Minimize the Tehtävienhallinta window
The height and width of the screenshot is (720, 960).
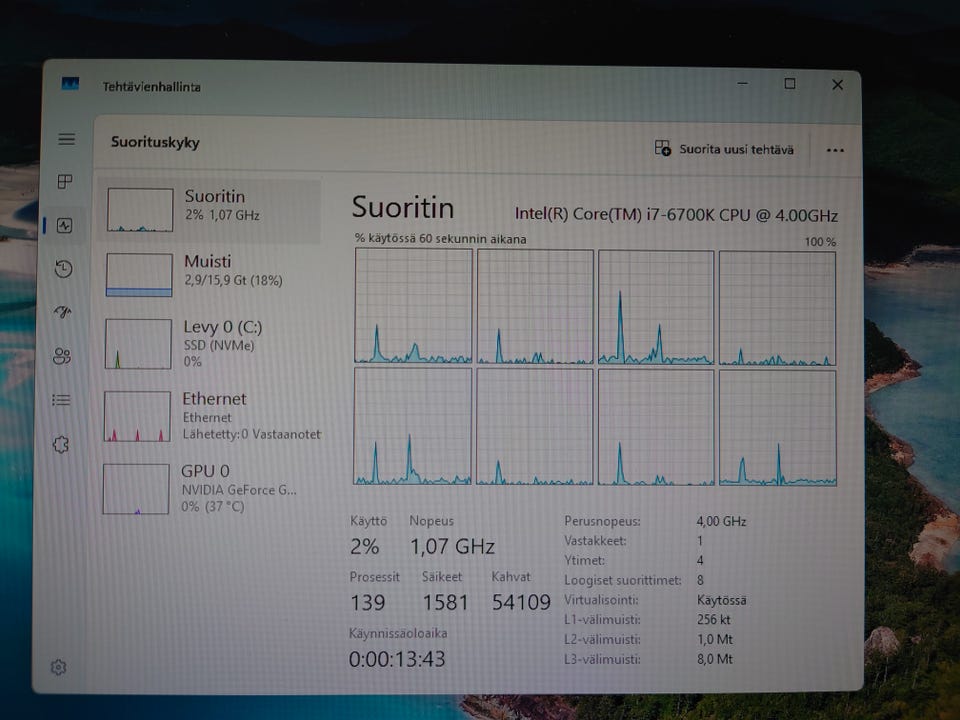point(743,83)
